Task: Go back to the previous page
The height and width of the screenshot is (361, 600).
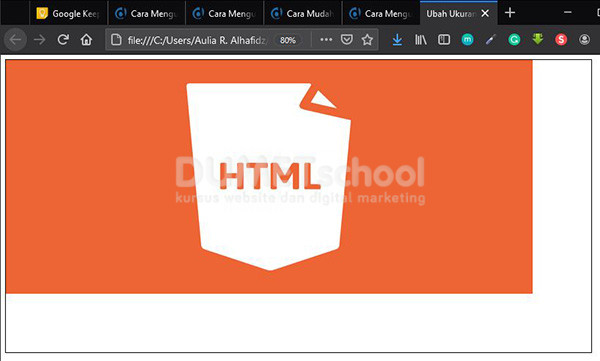Action: [15, 39]
